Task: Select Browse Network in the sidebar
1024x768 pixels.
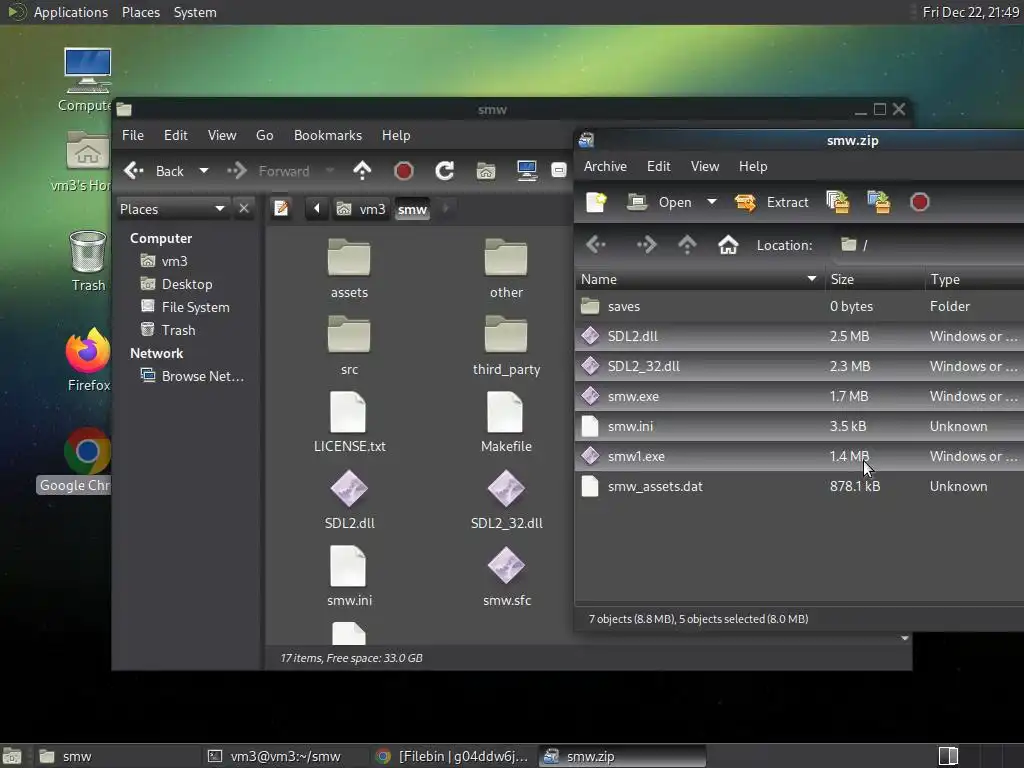Action: coord(202,376)
